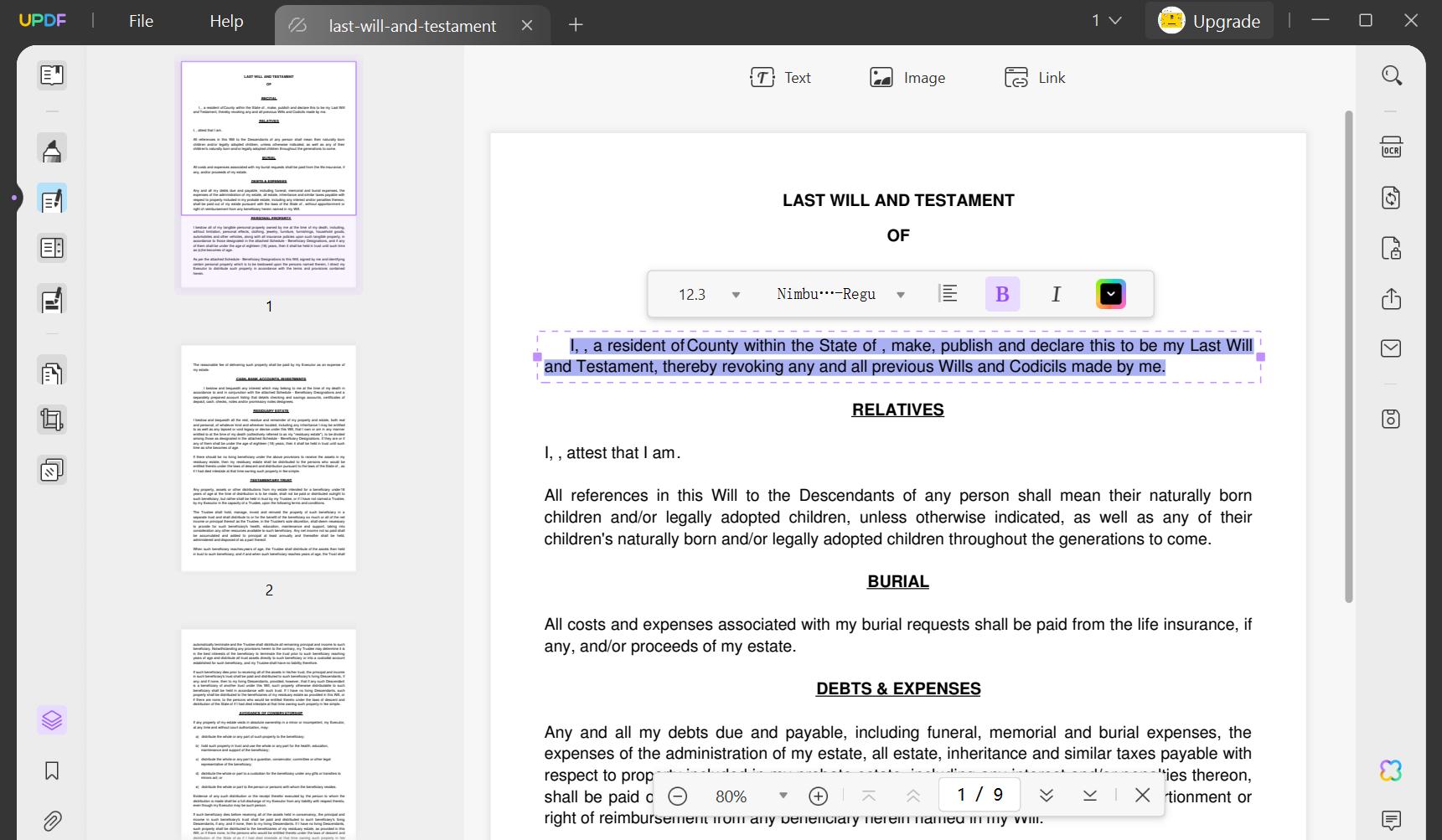Switch to the last-will-and-testament tab
Viewport: 1442px width, 840px height.
412,26
